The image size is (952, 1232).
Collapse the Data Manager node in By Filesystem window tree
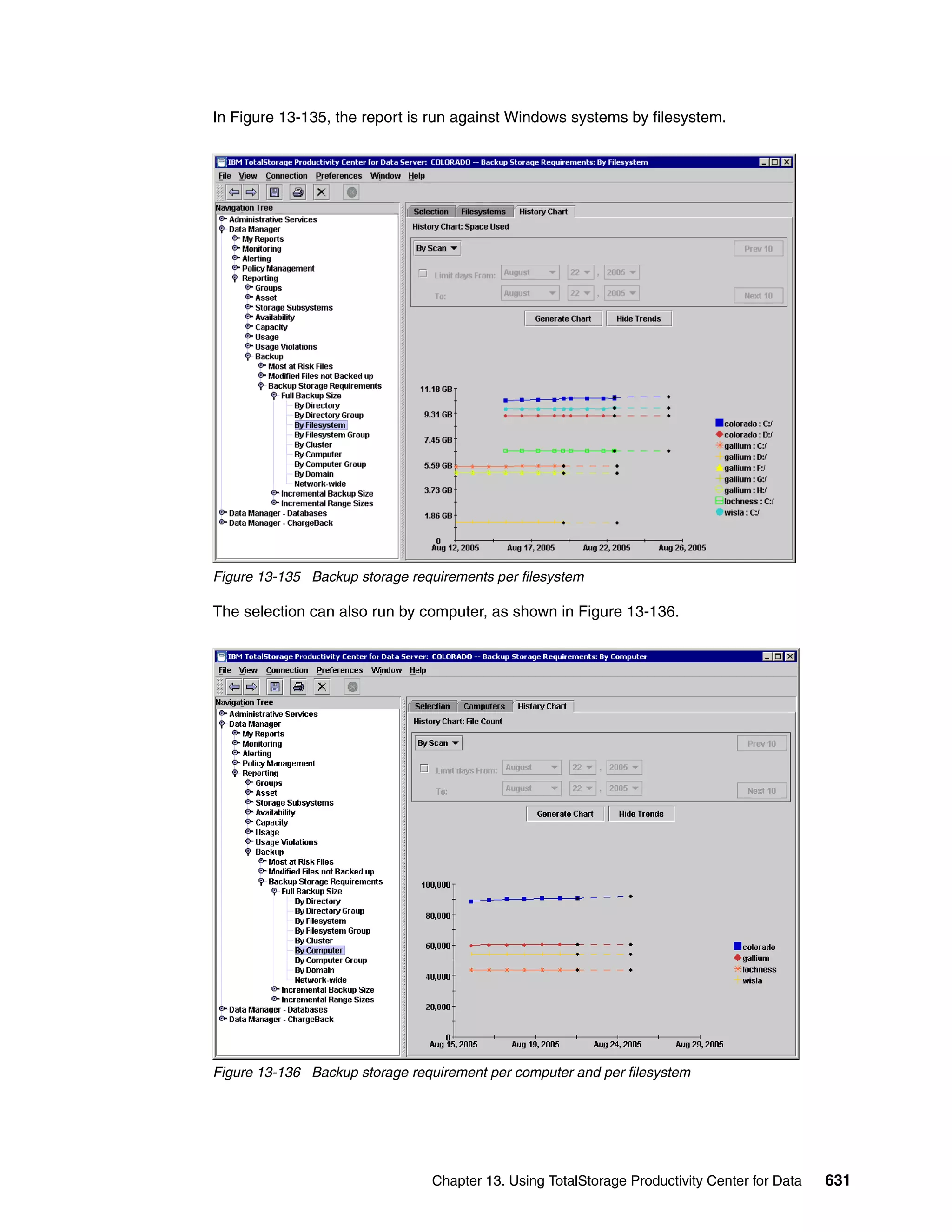click(x=222, y=229)
